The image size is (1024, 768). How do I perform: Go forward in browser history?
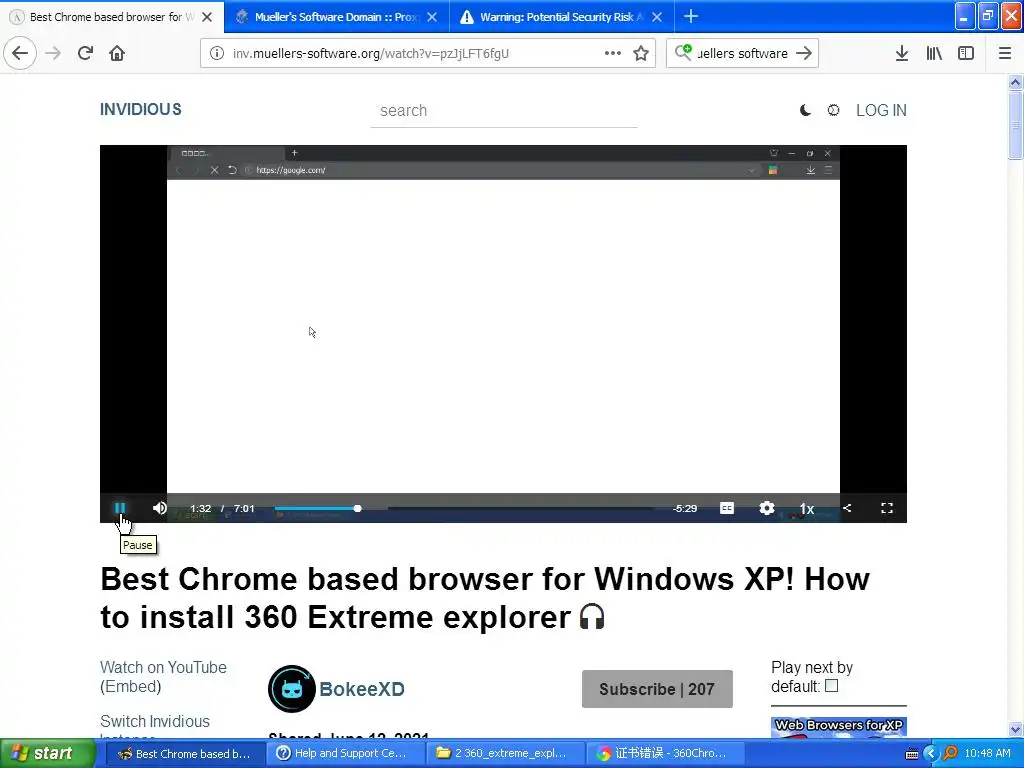click(x=53, y=53)
